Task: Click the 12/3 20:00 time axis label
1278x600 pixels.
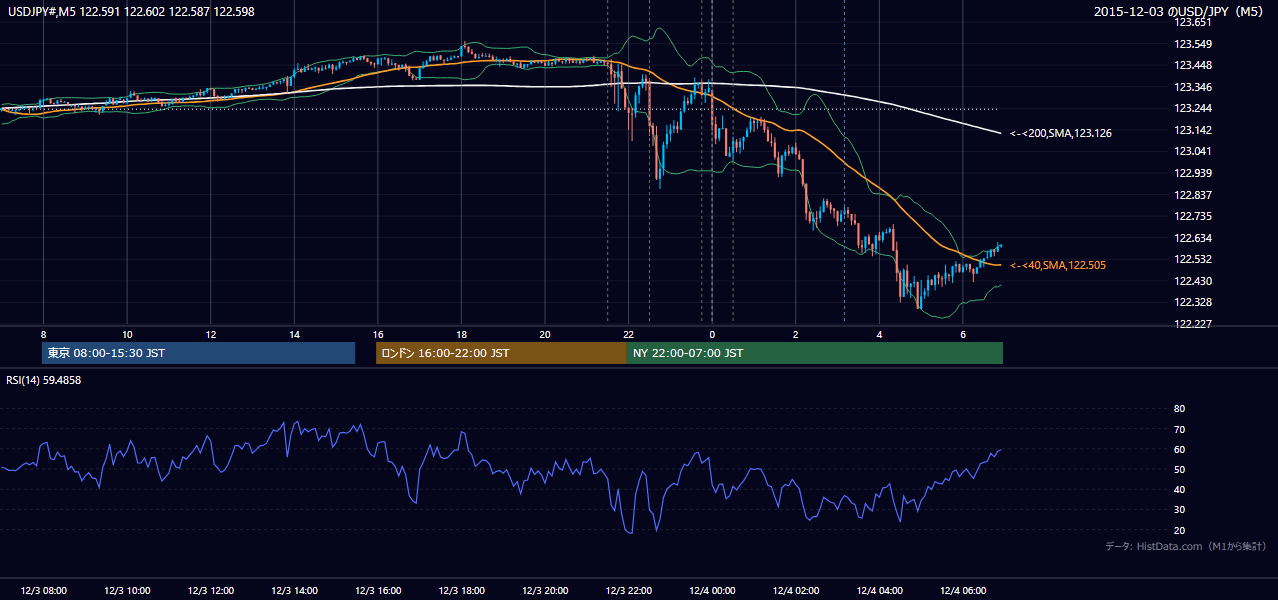Action: (545, 591)
